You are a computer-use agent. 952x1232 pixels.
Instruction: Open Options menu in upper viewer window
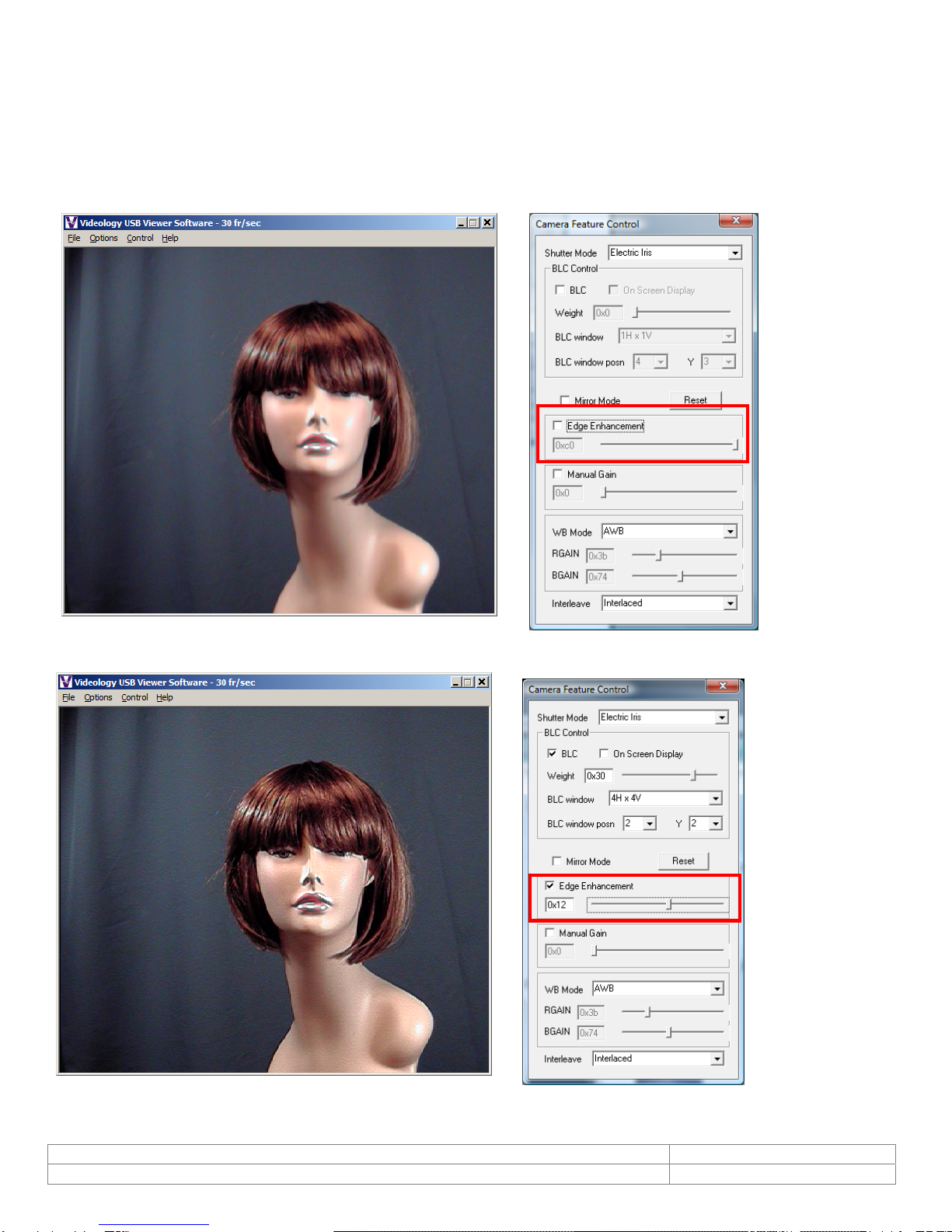[103, 238]
